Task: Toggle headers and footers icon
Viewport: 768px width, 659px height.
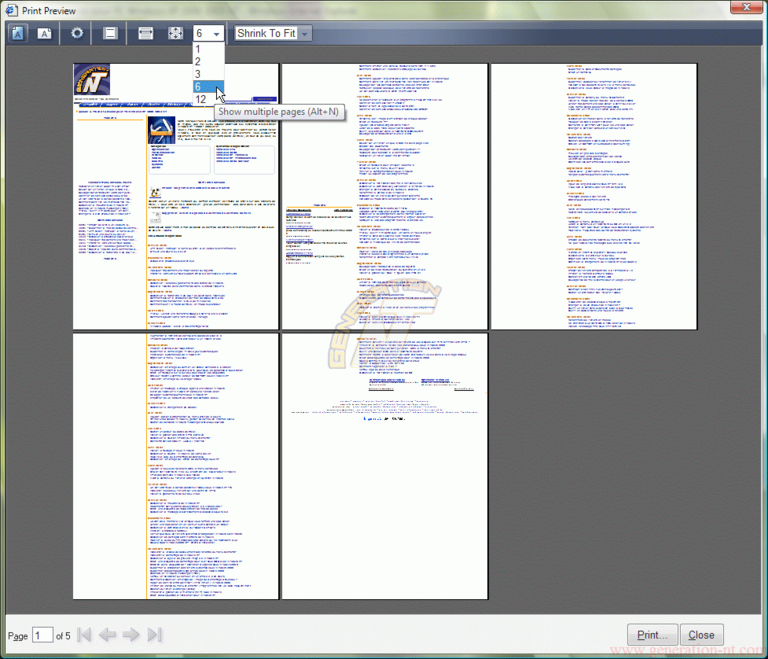Action: 110,33
